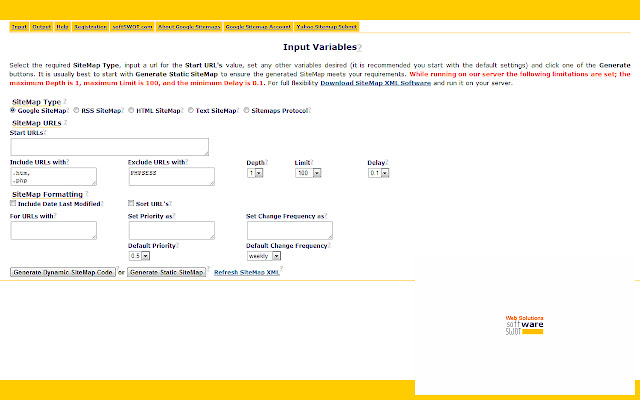Open Default Change Frequency weekly dropdown

(264, 256)
